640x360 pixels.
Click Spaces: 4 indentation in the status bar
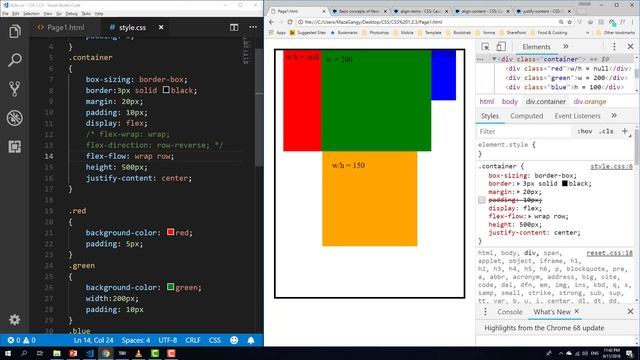point(136,340)
